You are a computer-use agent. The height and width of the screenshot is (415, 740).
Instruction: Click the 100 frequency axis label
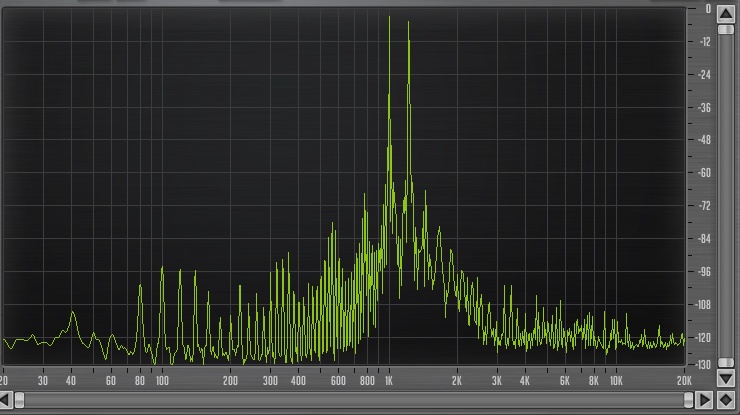[x=162, y=381]
